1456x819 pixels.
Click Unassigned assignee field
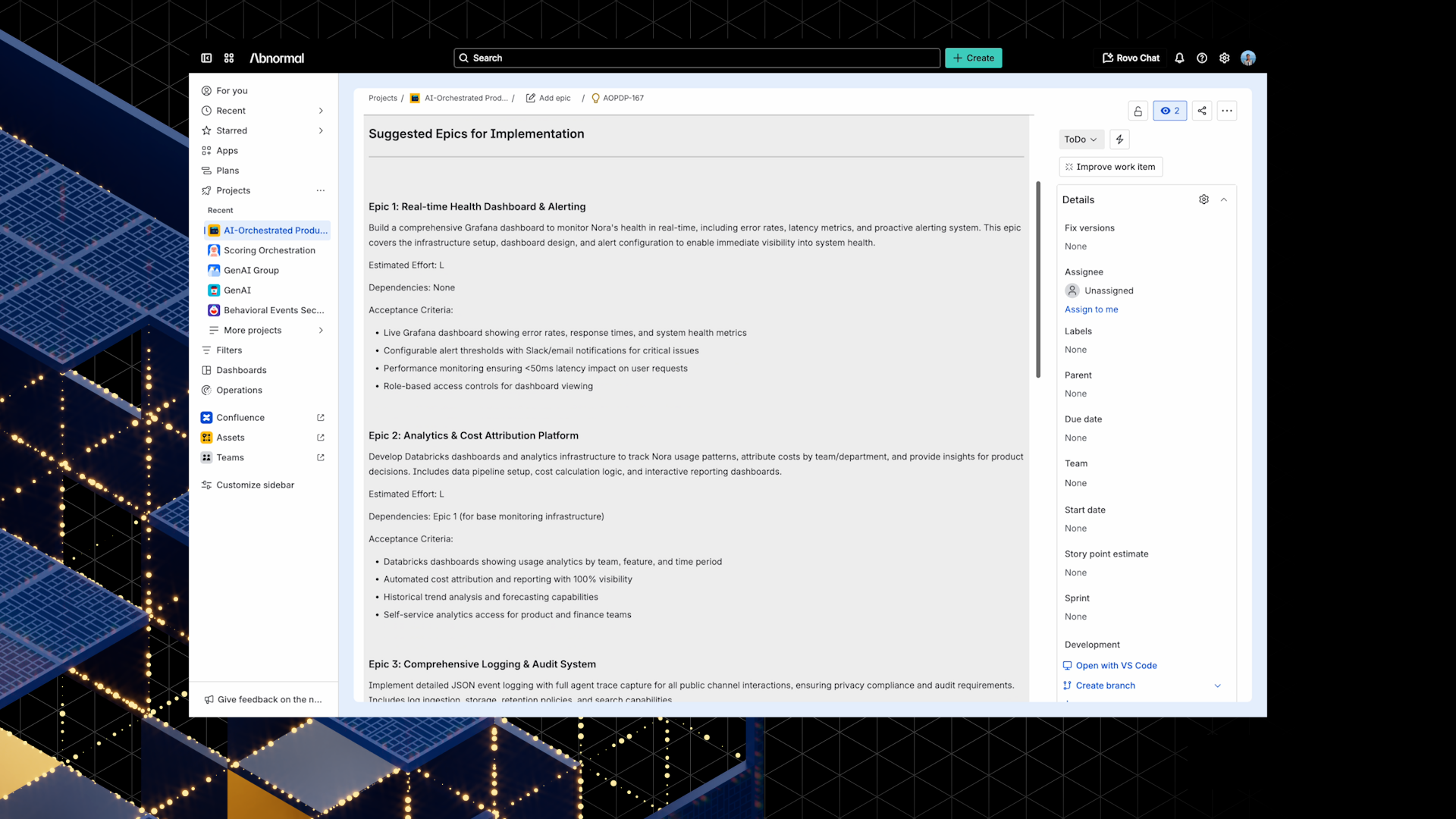click(x=1100, y=290)
